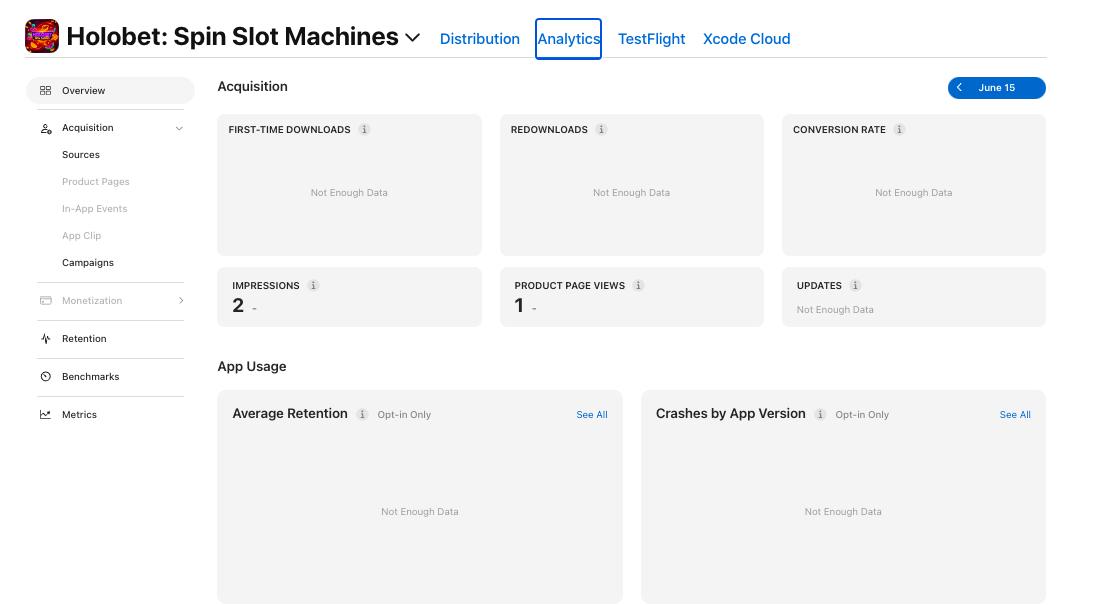Open Acquisition section in sidebar

coord(88,128)
